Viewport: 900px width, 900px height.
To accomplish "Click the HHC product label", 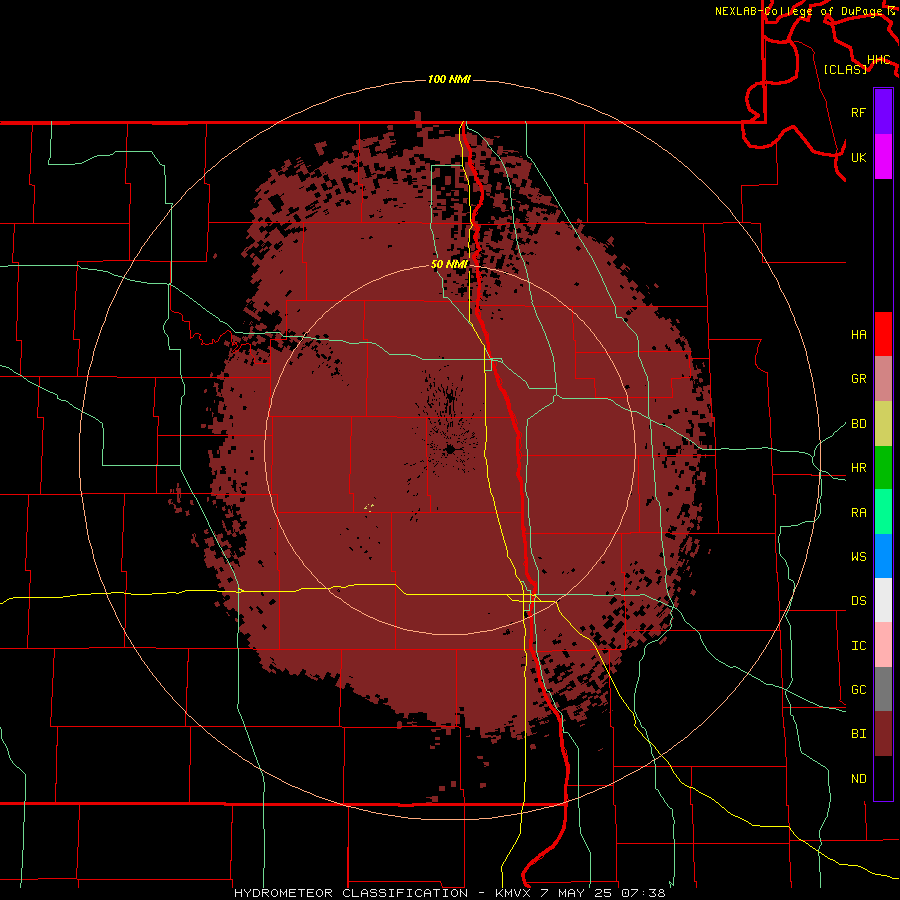I will pos(879,60).
